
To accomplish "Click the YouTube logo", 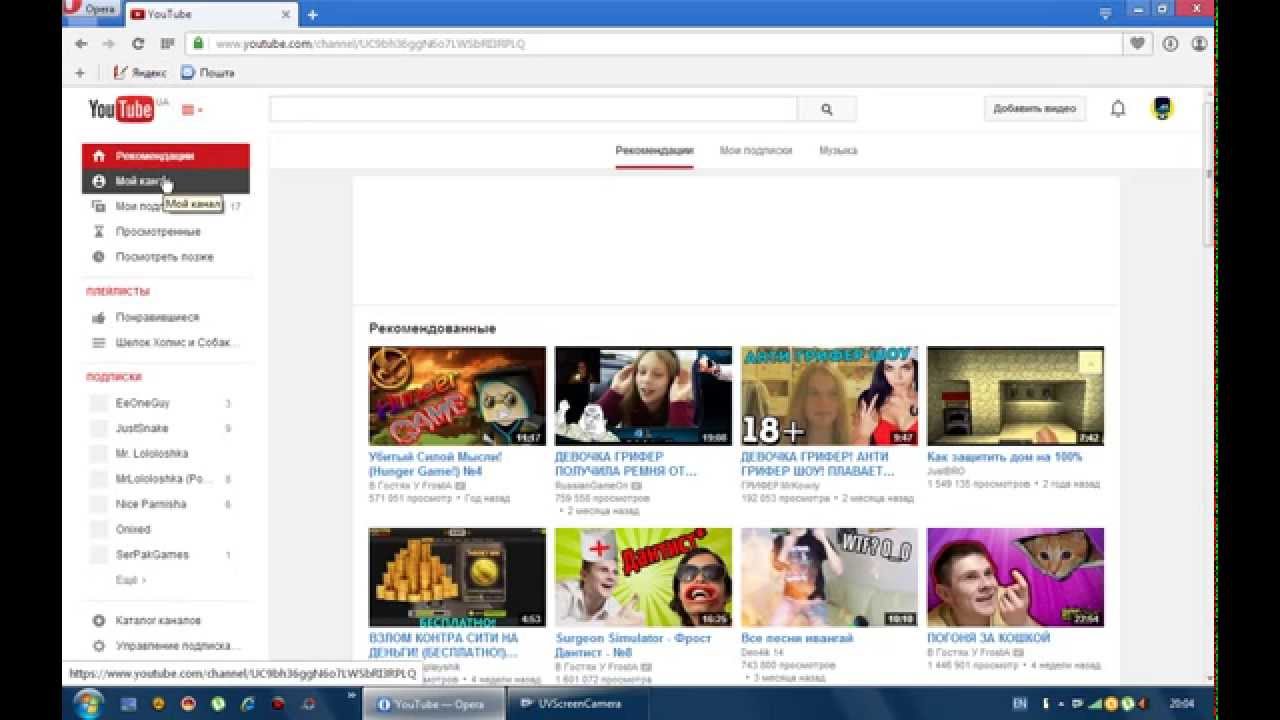I will point(121,109).
